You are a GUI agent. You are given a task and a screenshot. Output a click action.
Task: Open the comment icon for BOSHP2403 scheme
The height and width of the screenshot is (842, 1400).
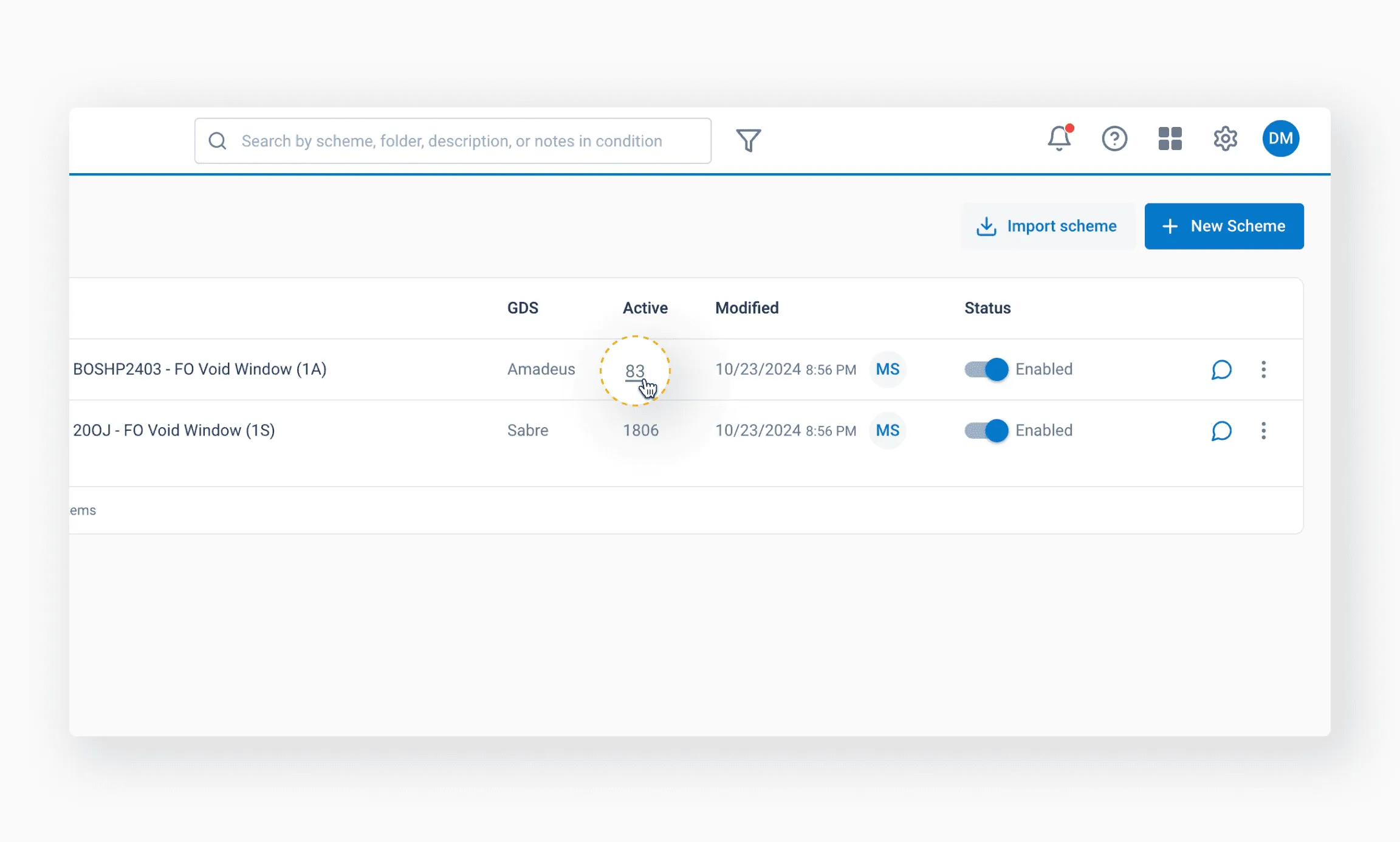coord(1221,369)
